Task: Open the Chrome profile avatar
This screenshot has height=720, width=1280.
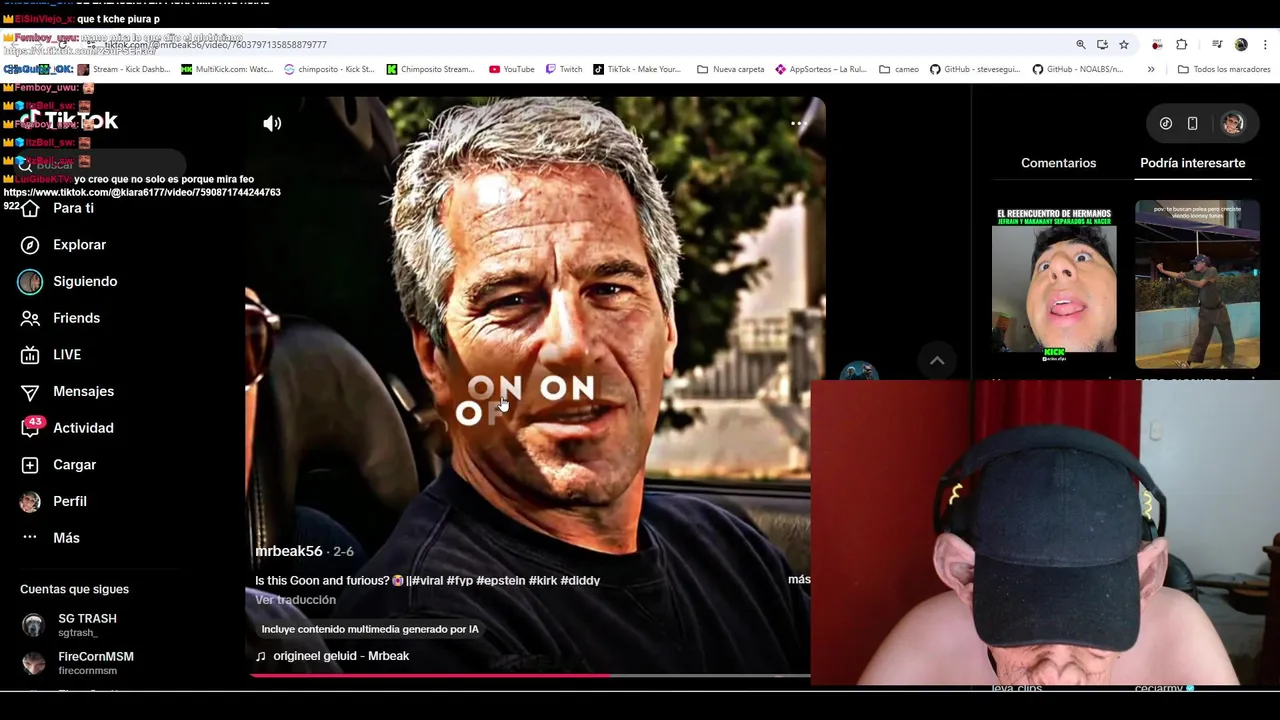Action: coord(1241,45)
